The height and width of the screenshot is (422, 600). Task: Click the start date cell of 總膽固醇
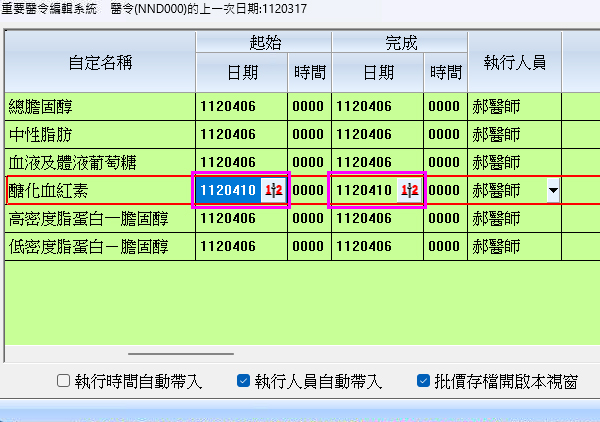tap(241, 106)
